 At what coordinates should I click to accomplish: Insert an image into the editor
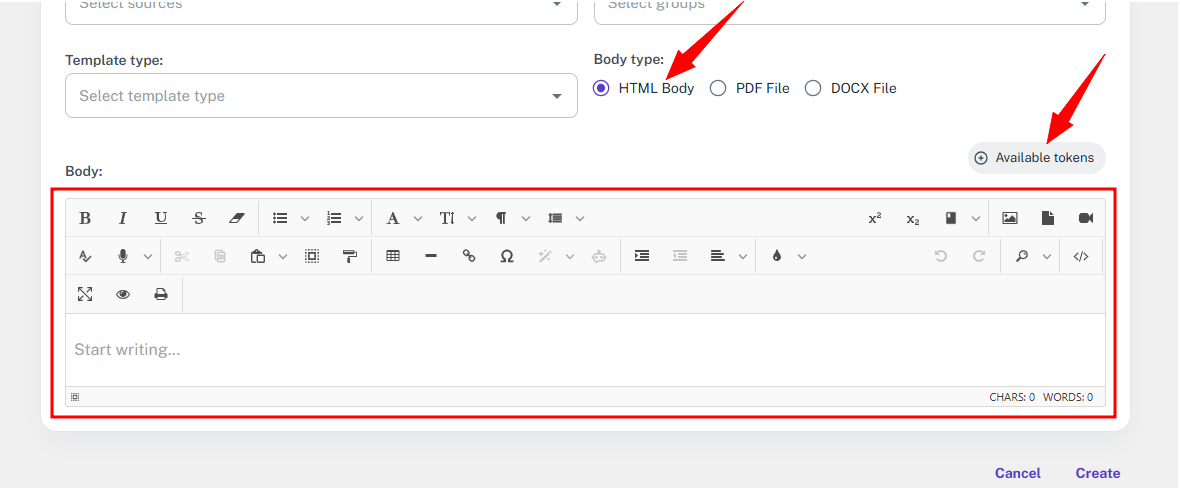(x=1010, y=218)
